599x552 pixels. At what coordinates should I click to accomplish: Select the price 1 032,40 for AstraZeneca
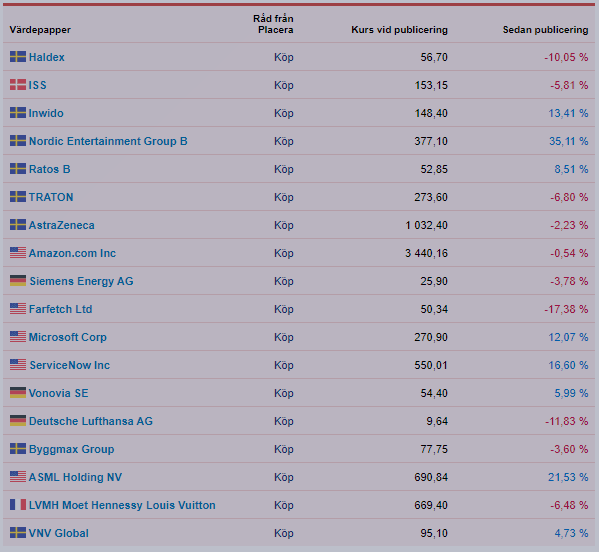click(x=426, y=225)
